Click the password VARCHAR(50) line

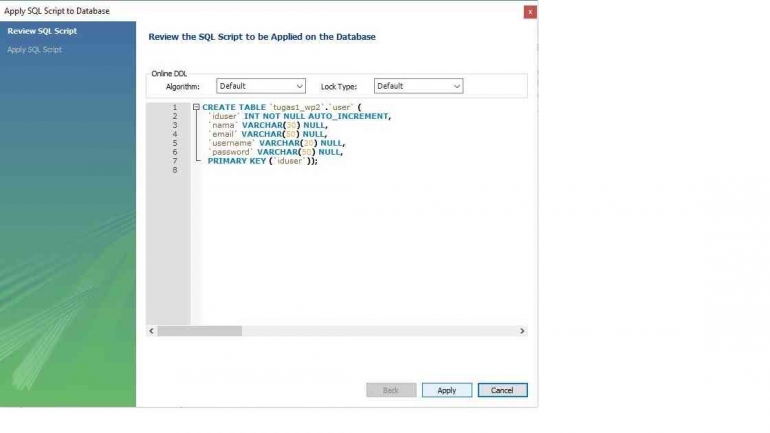click(275, 152)
